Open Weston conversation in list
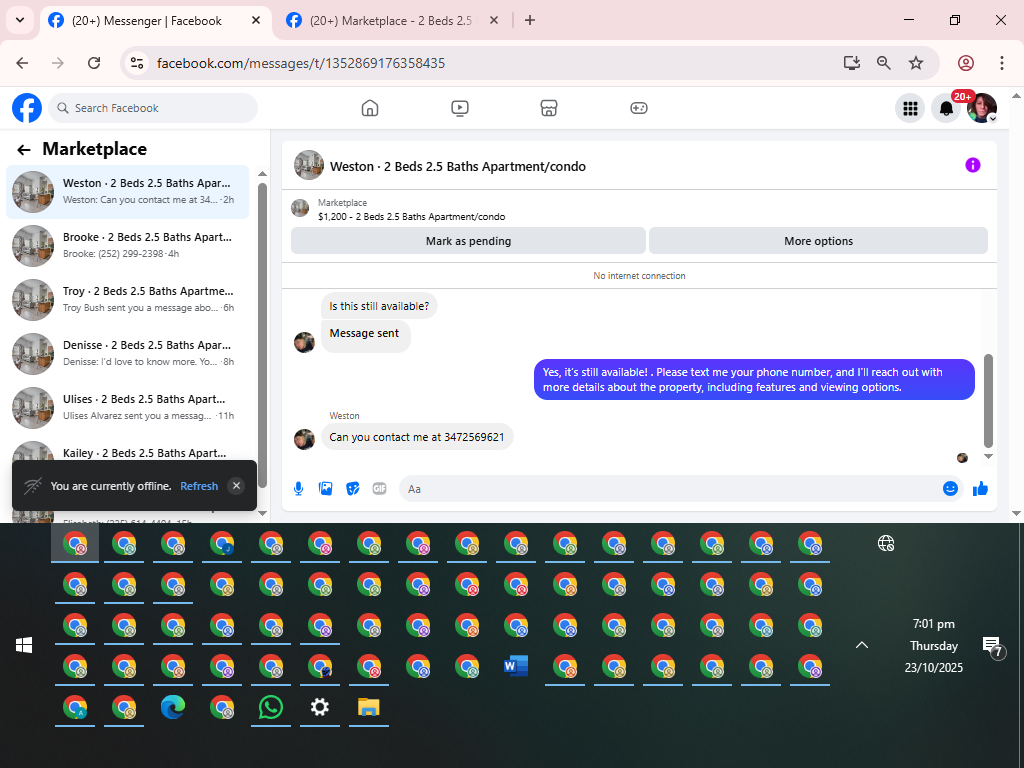 coord(127,192)
